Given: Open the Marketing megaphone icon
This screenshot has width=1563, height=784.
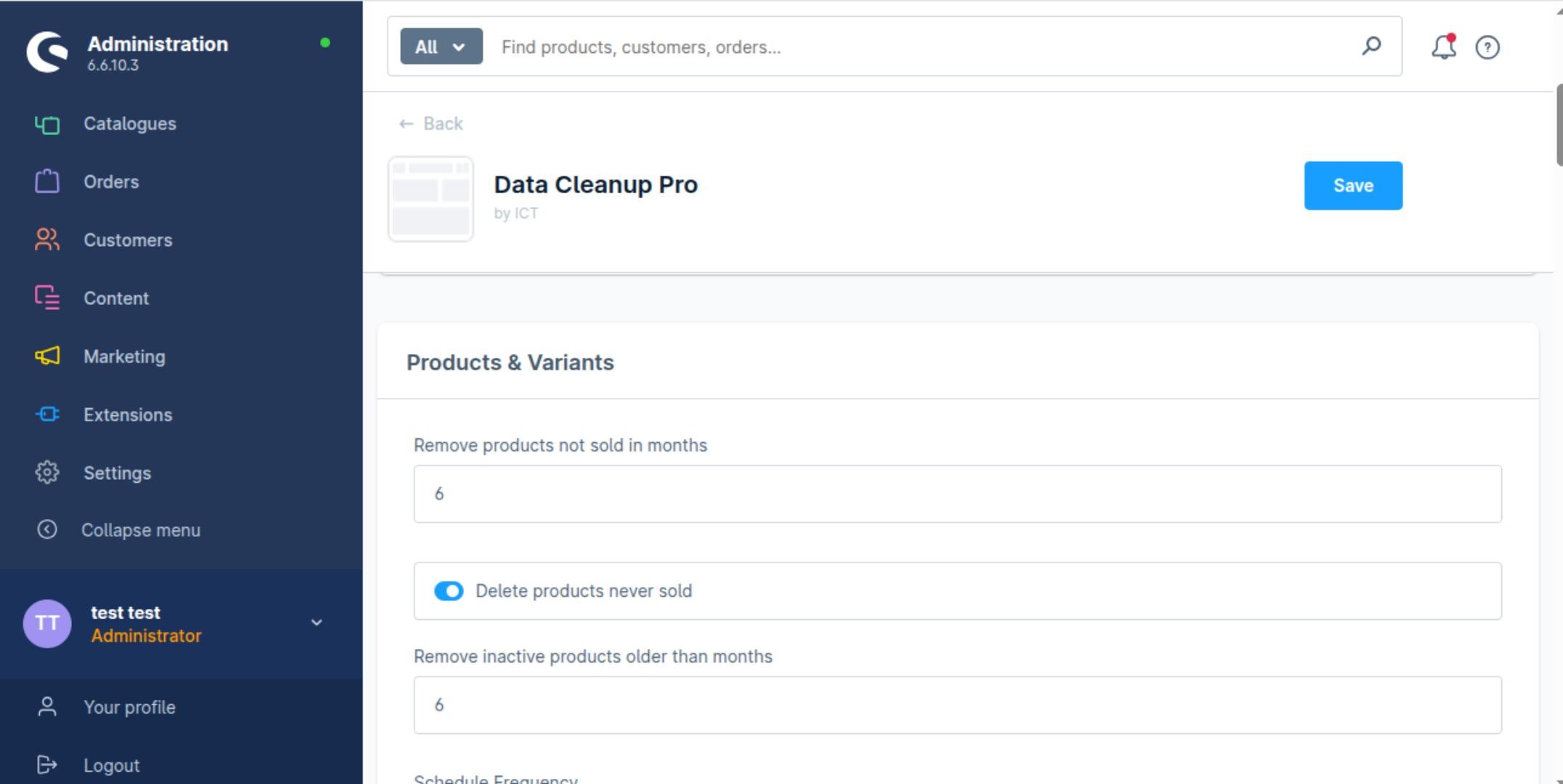Looking at the screenshot, I should pyautogui.click(x=47, y=356).
